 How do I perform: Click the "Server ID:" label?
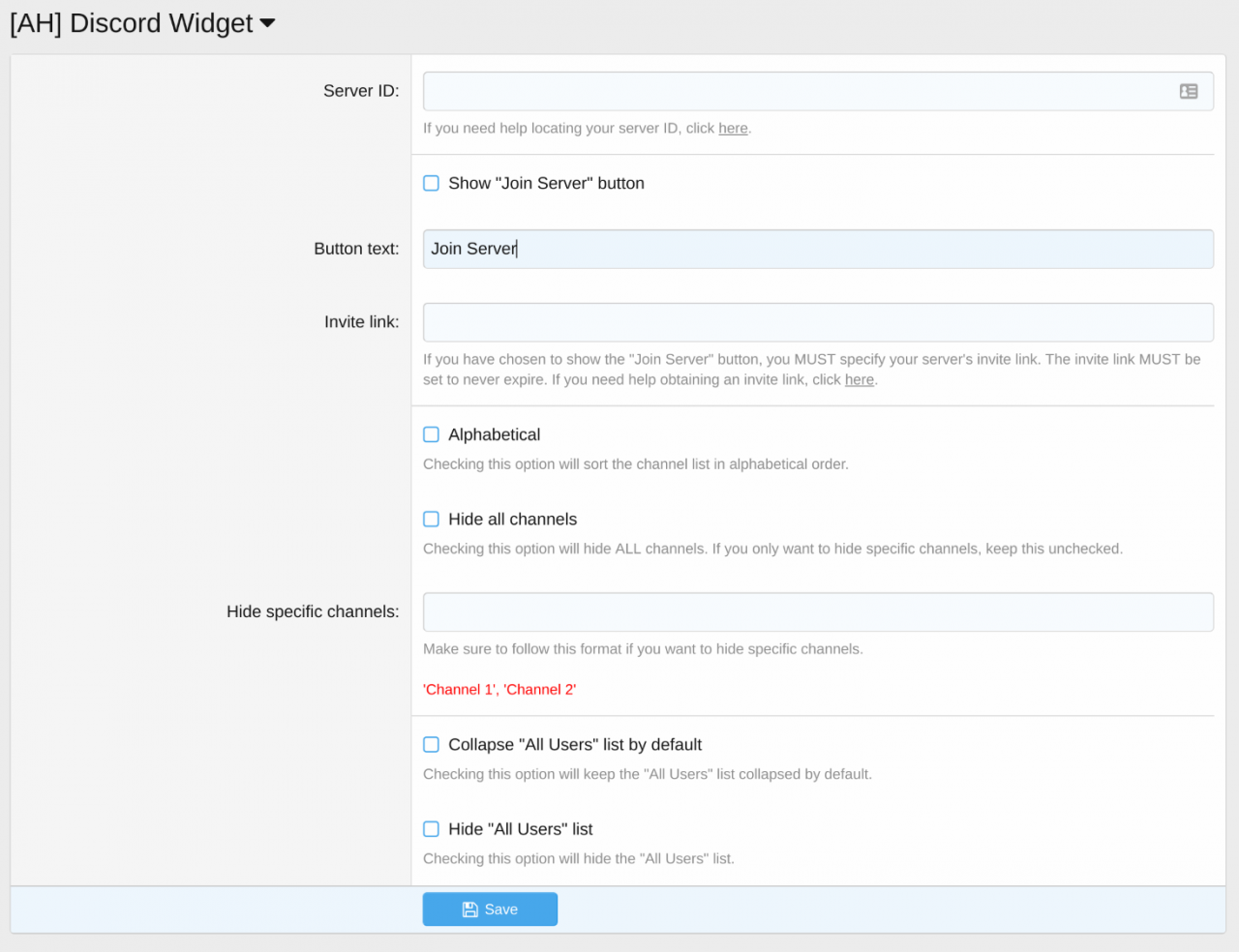pyautogui.click(x=361, y=91)
